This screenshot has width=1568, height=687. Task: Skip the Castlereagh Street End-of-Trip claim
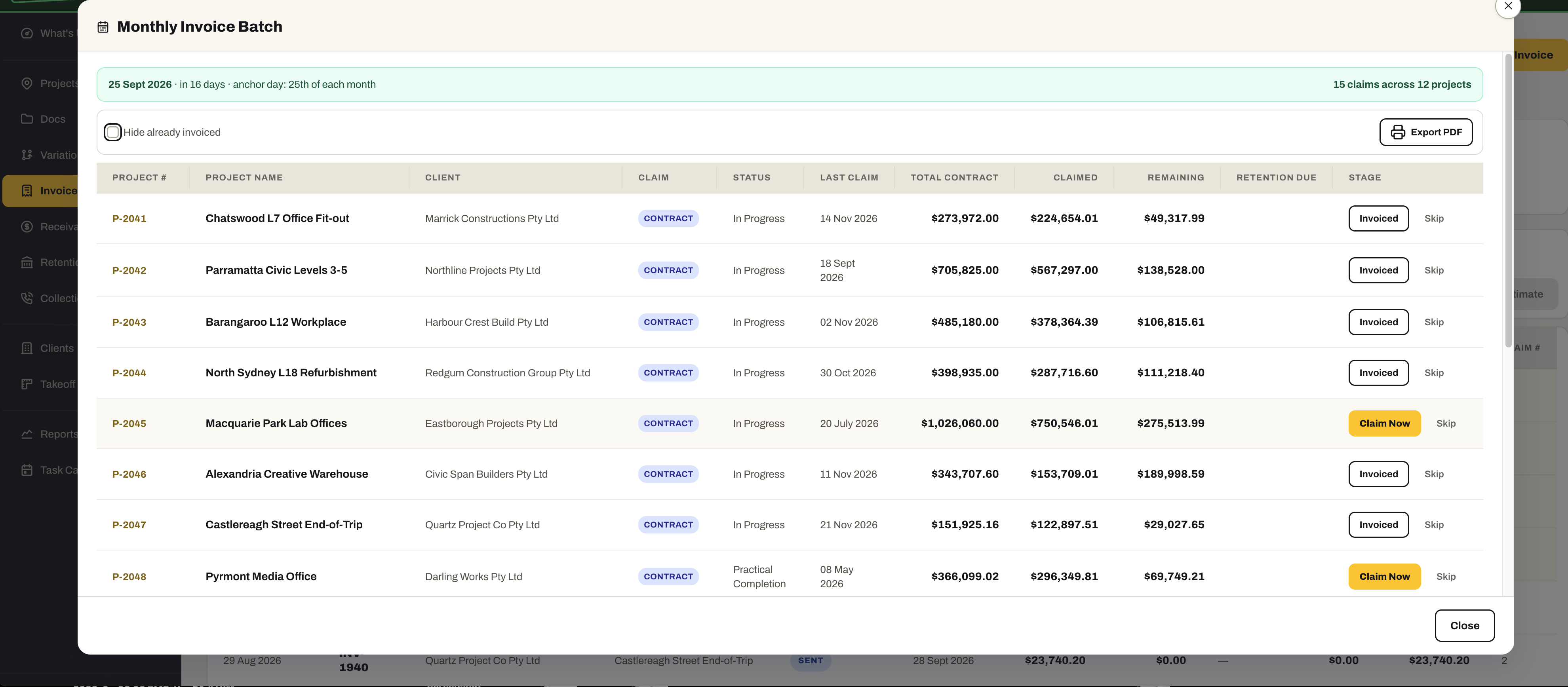[x=1433, y=524]
